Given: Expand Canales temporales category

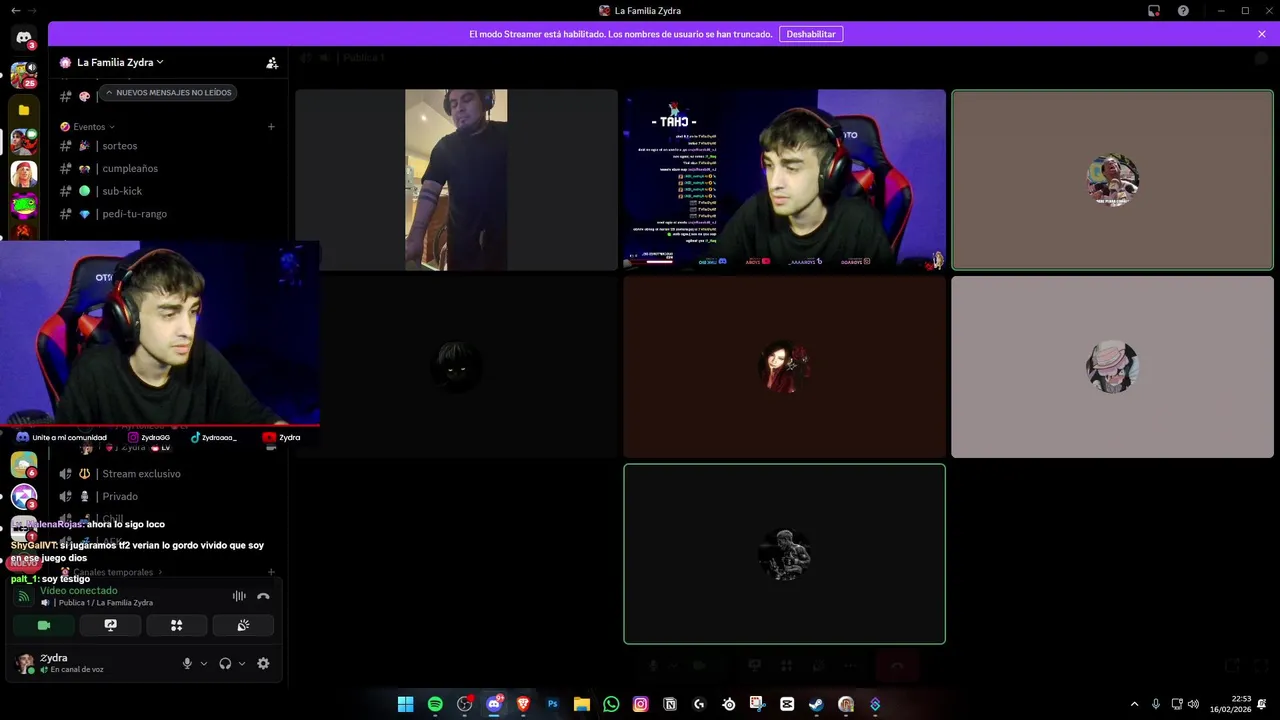Looking at the screenshot, I should tap(113, 572).
